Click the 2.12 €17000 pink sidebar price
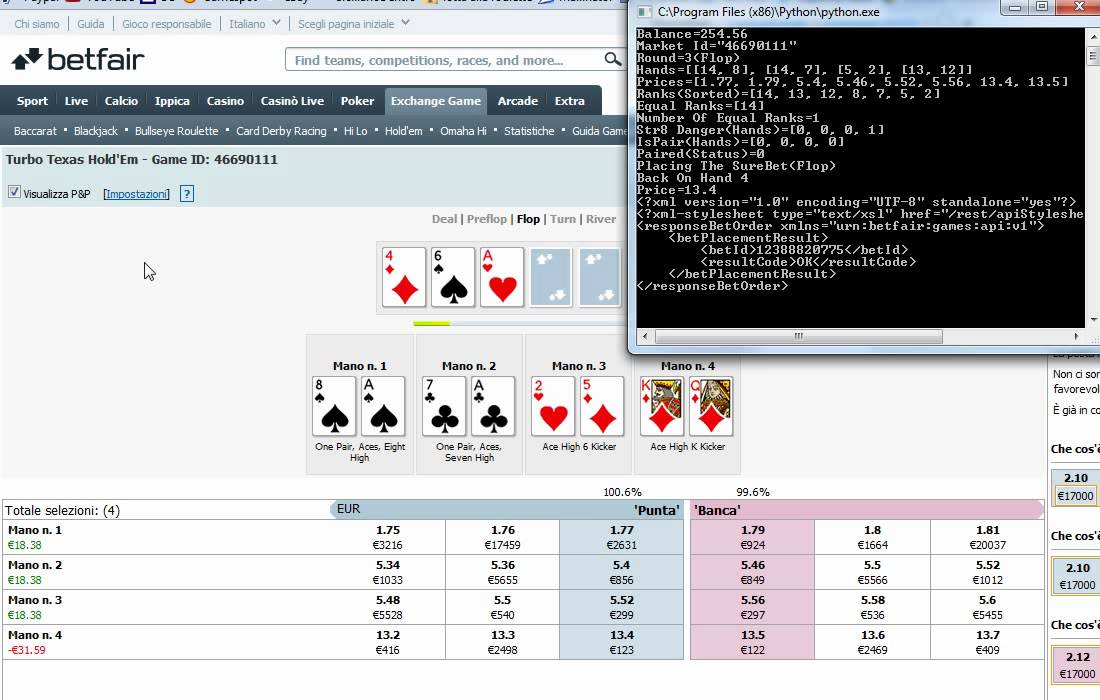This screenshot has height=700, width=1100. (1078, 666)
